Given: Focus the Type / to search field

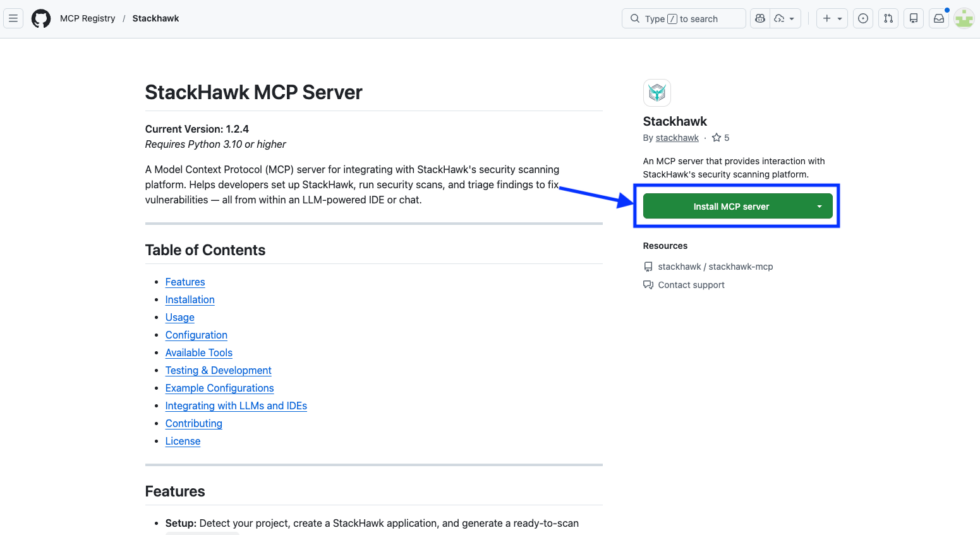Looking at the screenshot, I should 684,19.
